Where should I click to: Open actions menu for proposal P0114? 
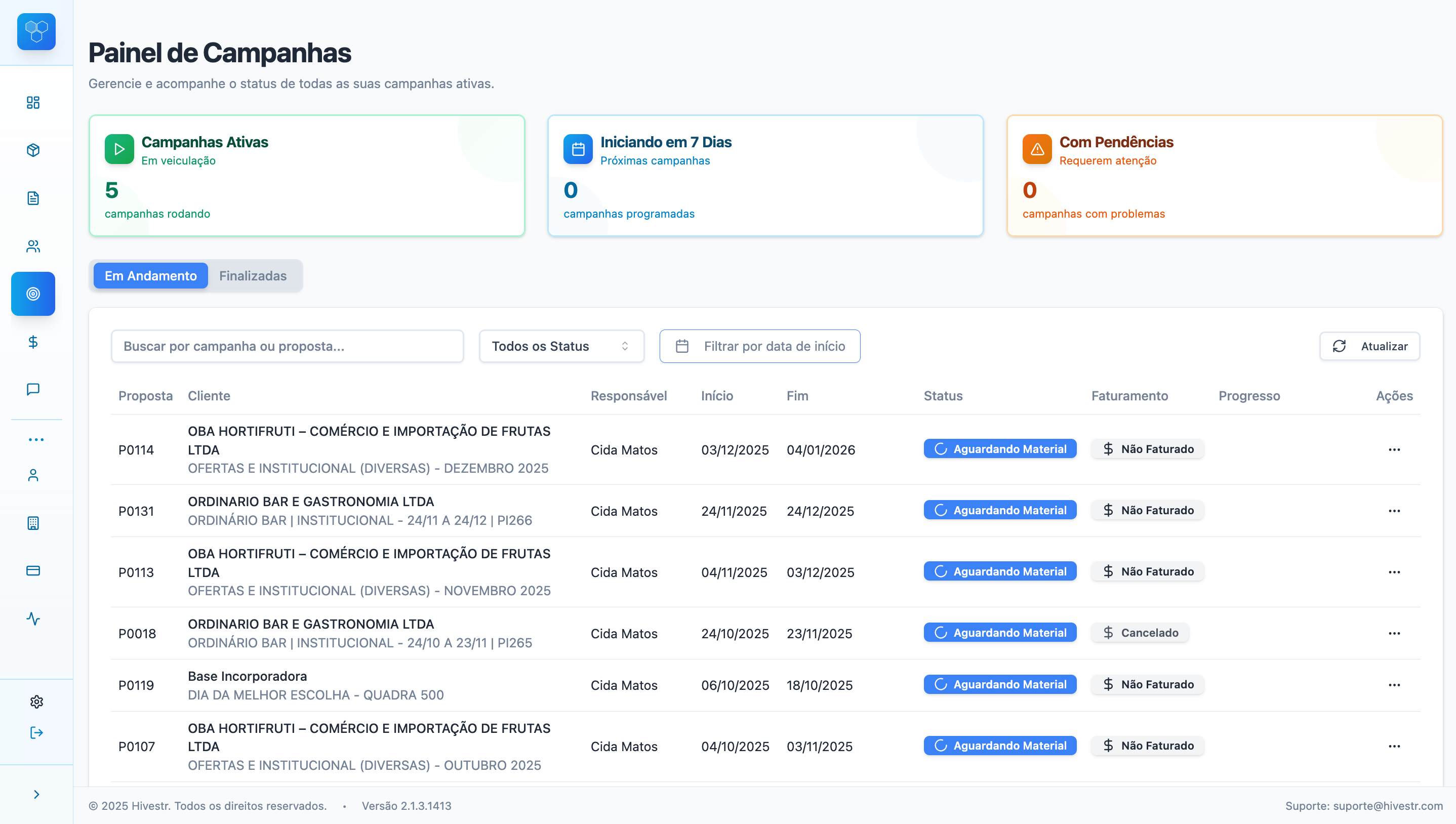[x=1394, y=450]
